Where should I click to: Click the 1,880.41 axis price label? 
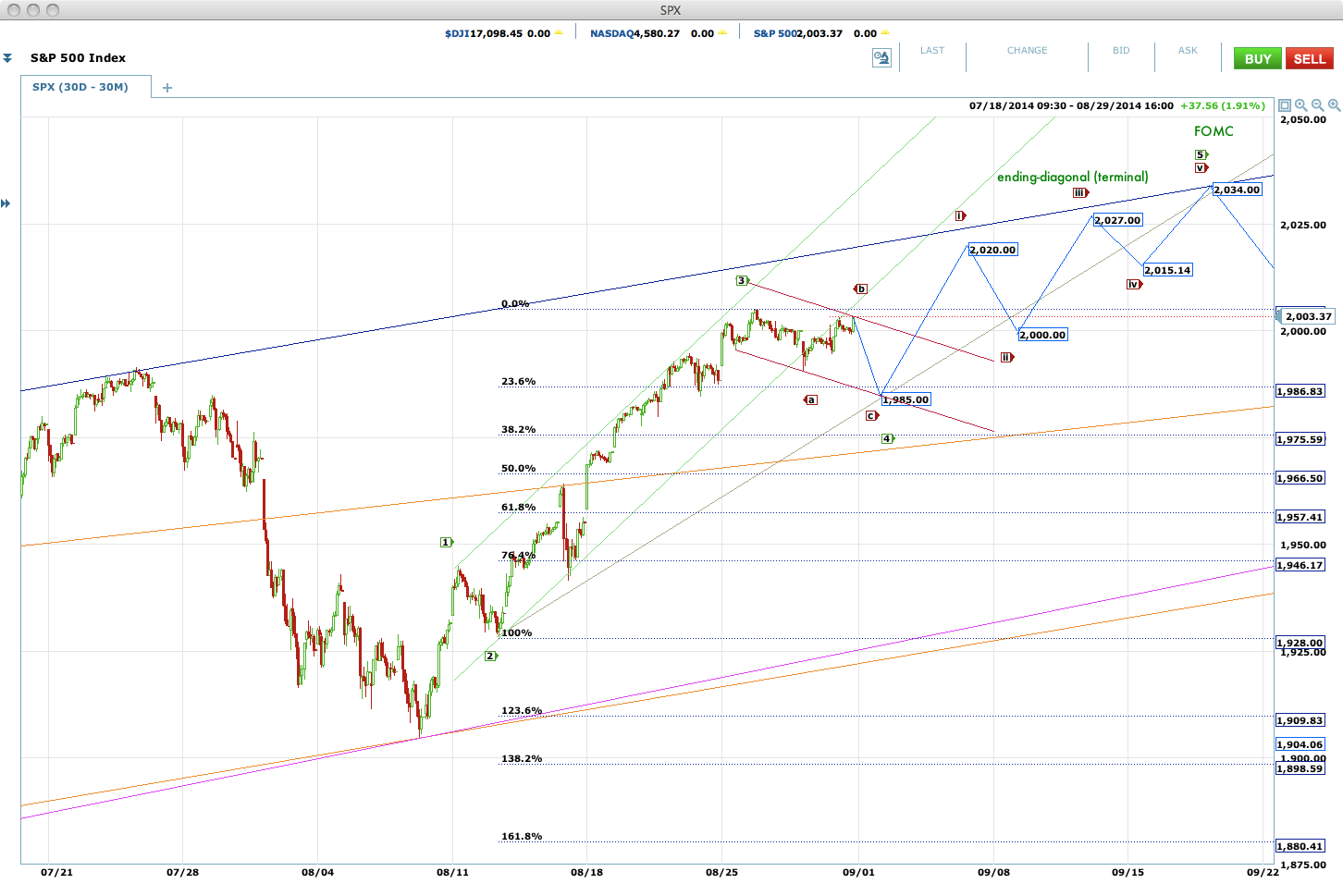[1300, 846]
